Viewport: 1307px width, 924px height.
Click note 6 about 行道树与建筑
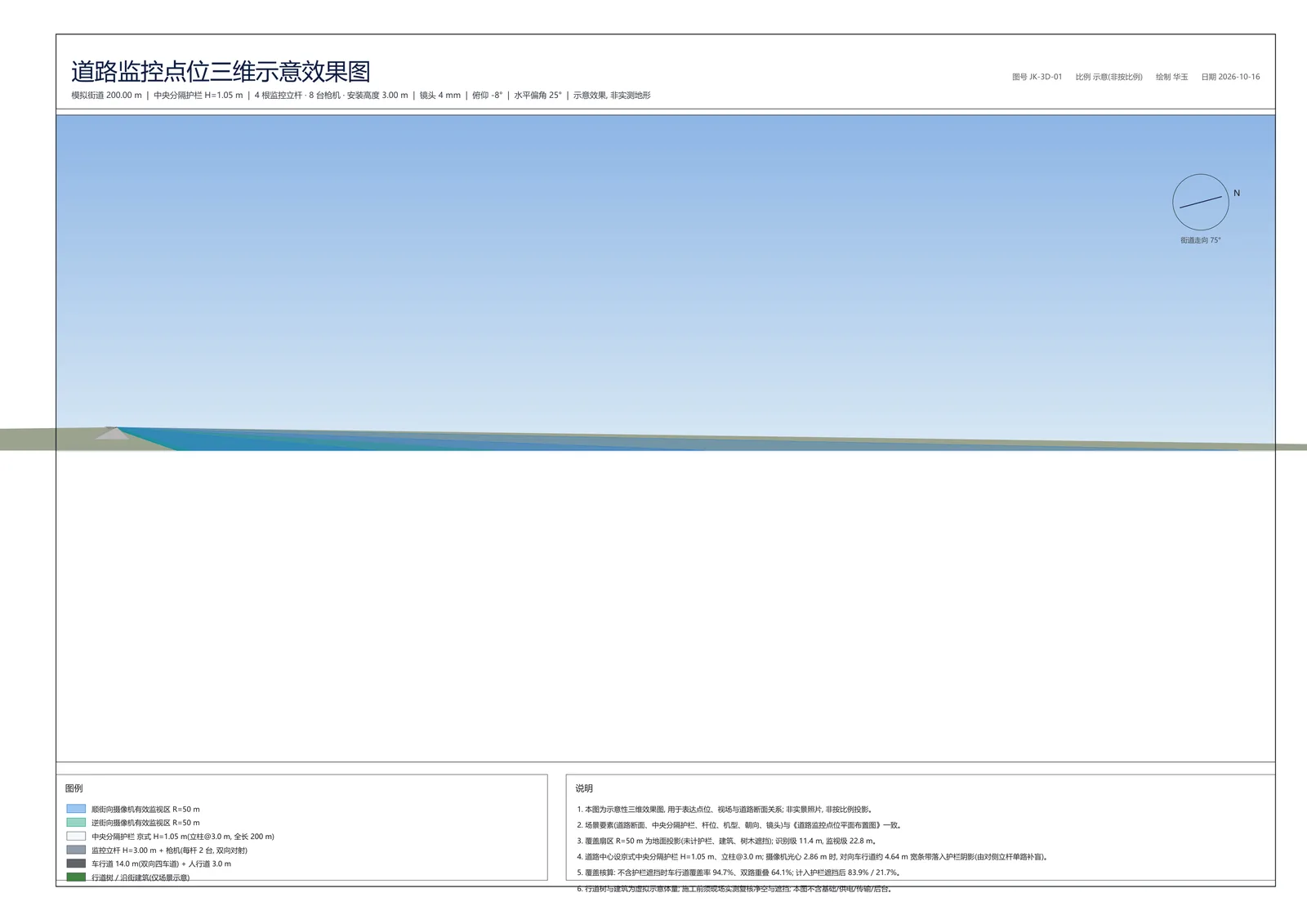pos(735,889)
